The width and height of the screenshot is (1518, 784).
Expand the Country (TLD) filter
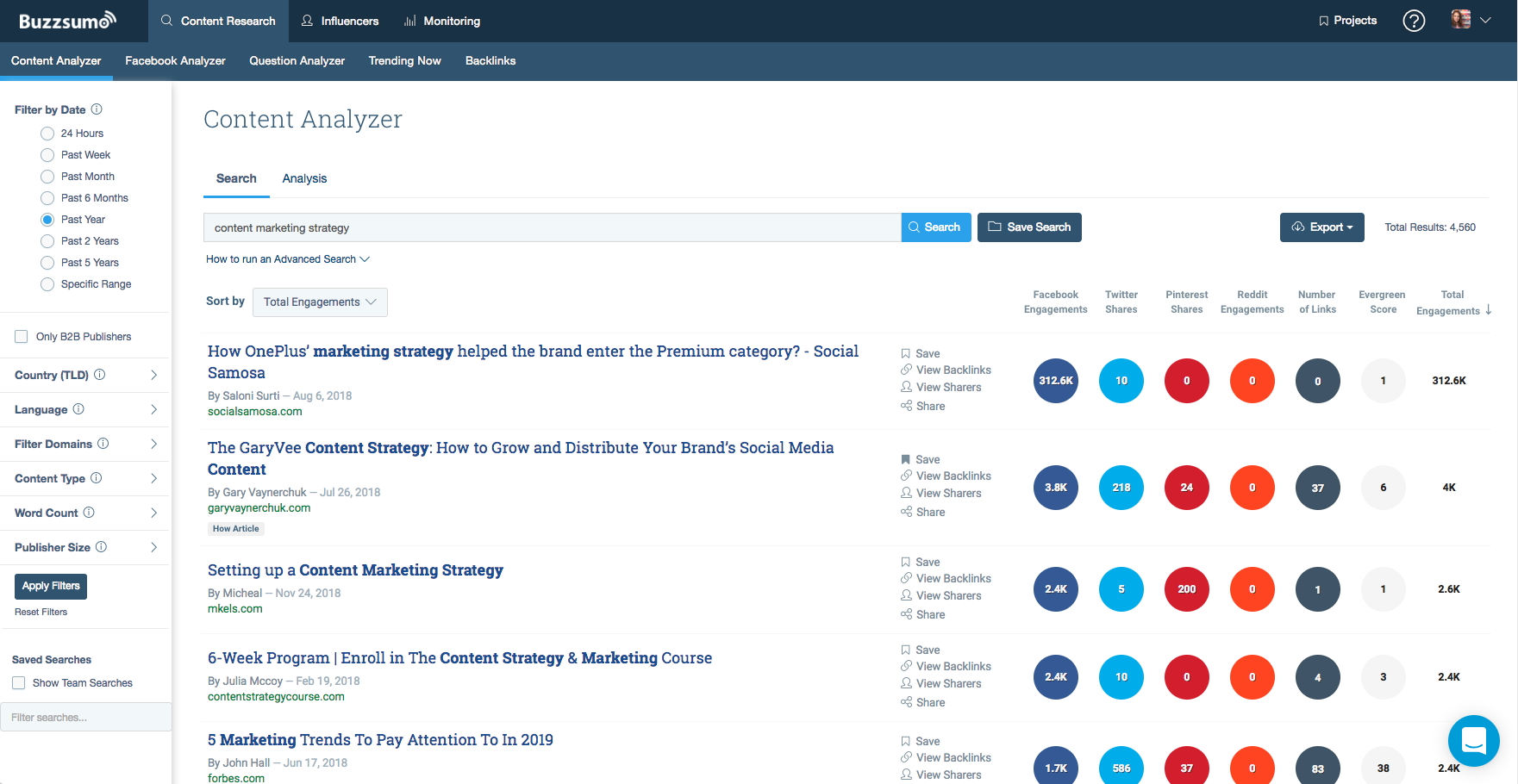tap(153, 375)
